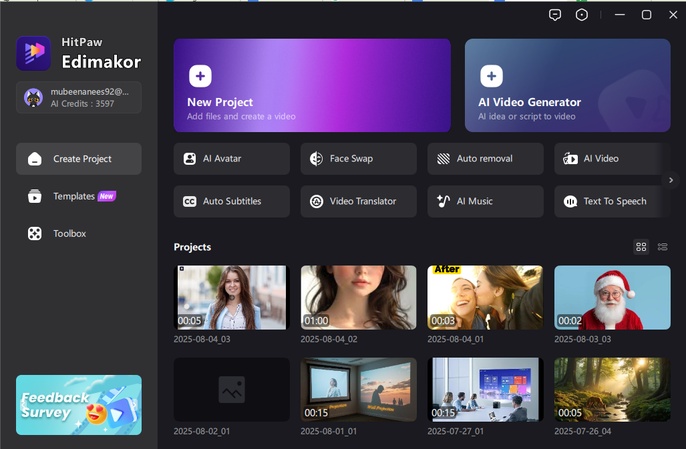Viewport: 686px width, 449px height.
Task: Click the plus icon on AI Video Generator
Action: 491,76
